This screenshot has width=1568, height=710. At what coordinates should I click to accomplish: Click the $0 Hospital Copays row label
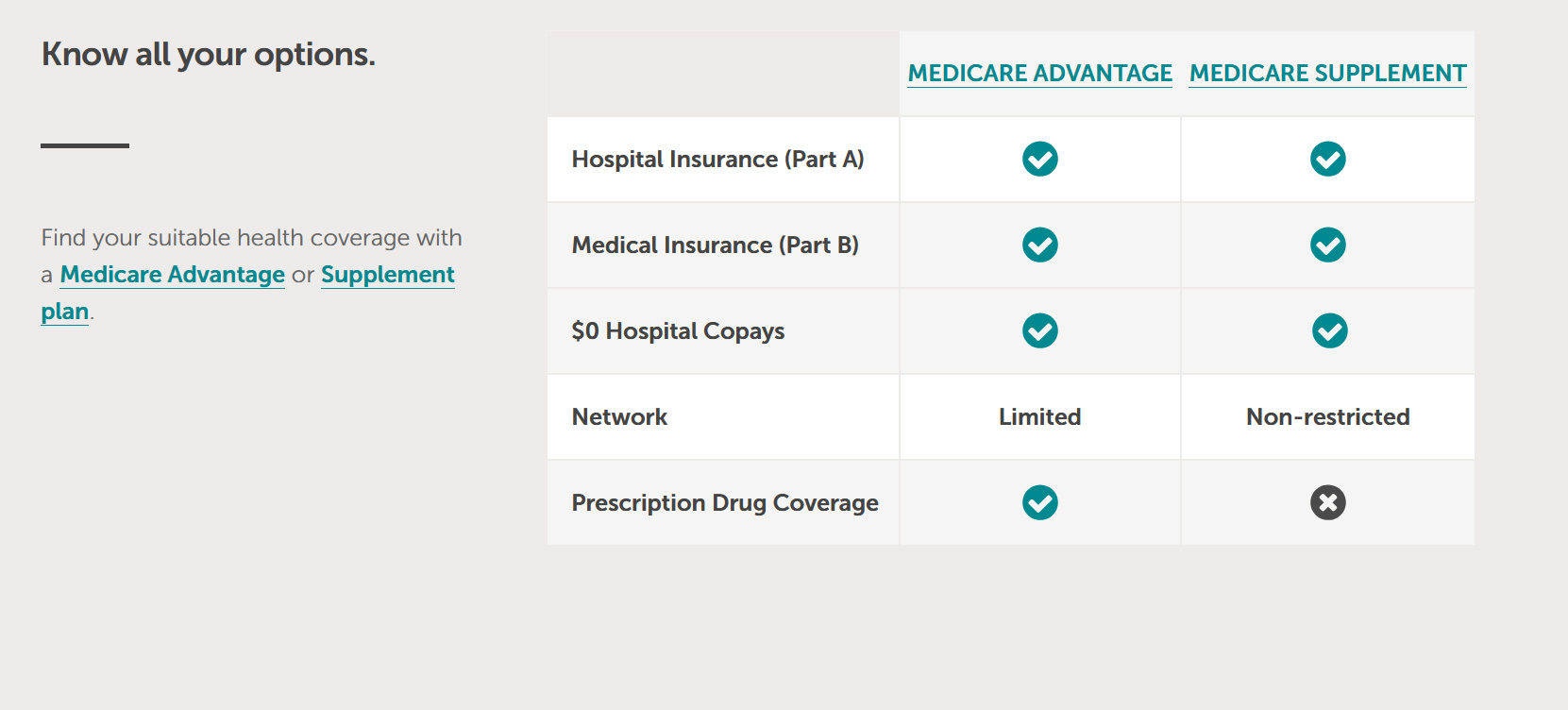click(x=678, y=331)
